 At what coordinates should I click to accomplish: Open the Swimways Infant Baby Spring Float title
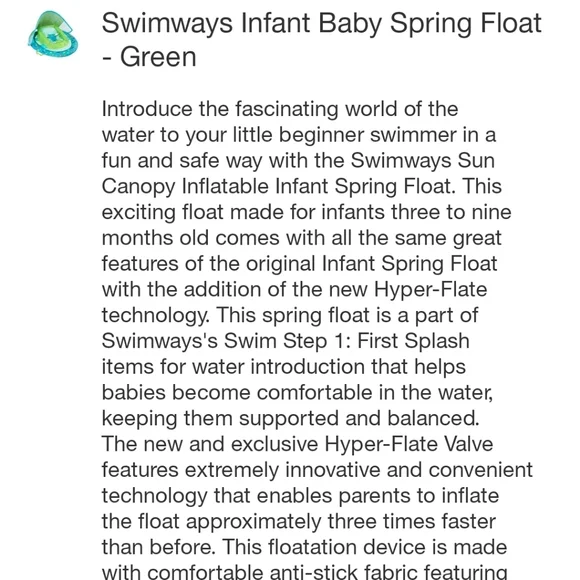321,23
